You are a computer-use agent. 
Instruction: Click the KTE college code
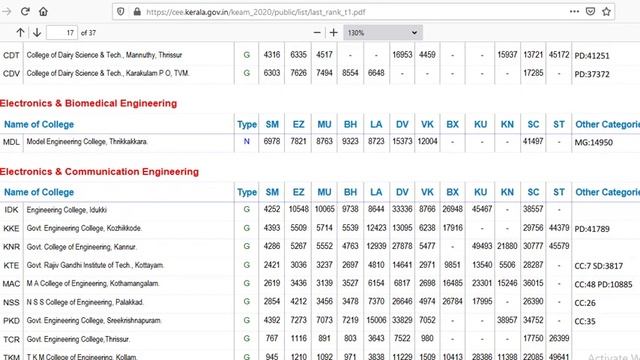[11, 266]
